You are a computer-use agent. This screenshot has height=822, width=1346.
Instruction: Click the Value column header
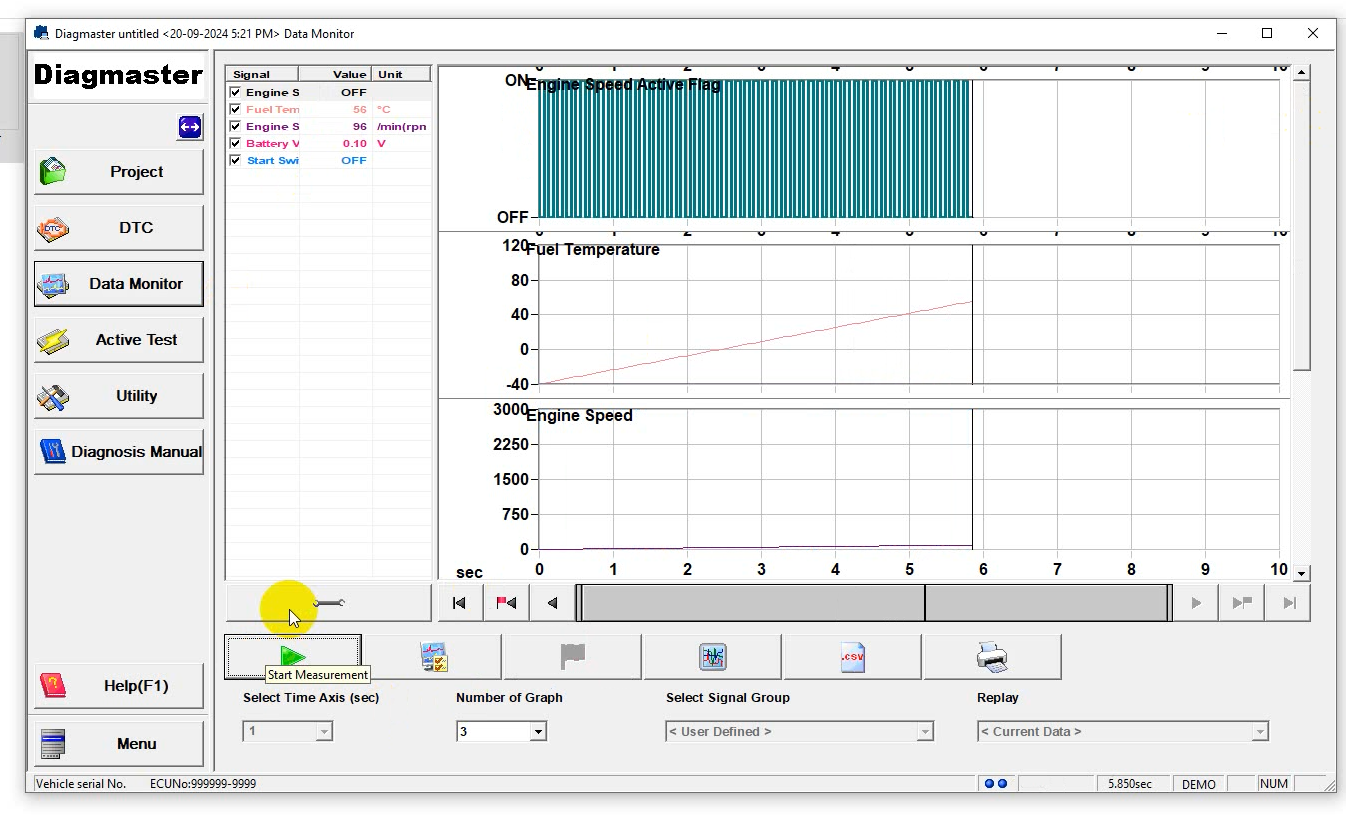[336, 74]
